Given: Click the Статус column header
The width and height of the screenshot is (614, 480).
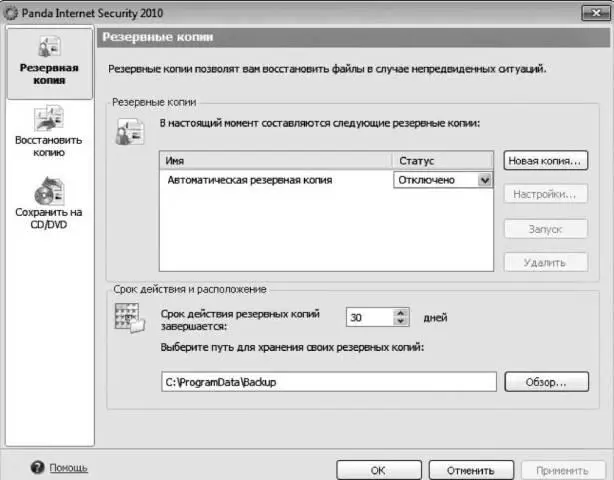Looking at the screenshot, I should (x=442, y=161).
